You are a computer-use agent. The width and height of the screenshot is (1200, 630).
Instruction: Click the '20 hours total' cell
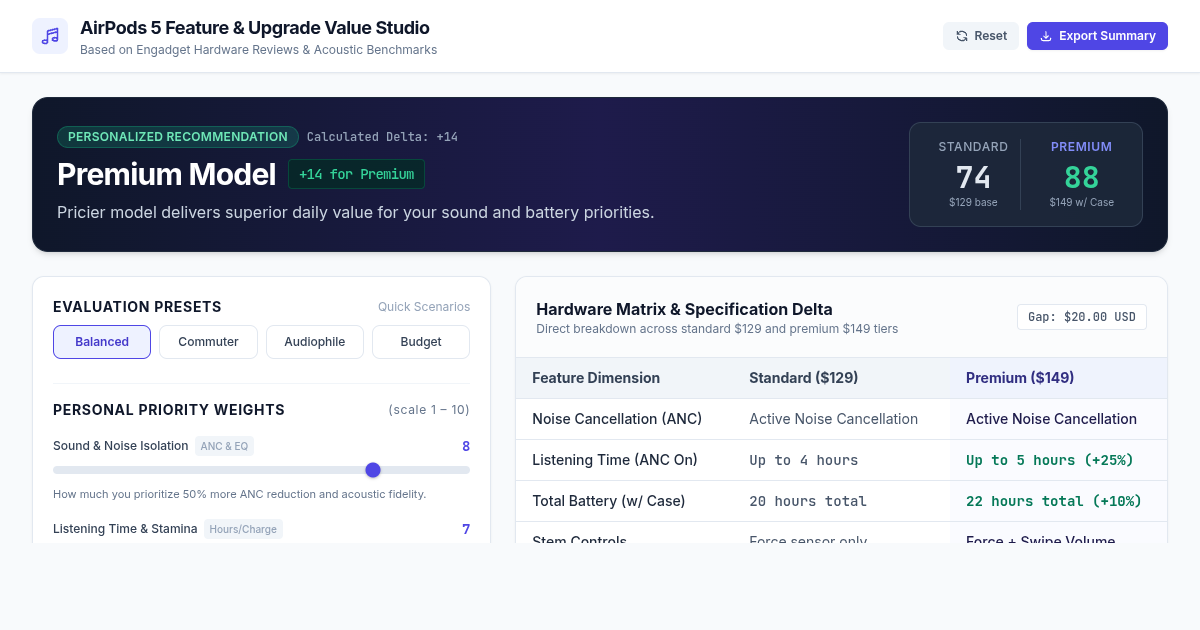pyautogui.click(x=808, y=501)
